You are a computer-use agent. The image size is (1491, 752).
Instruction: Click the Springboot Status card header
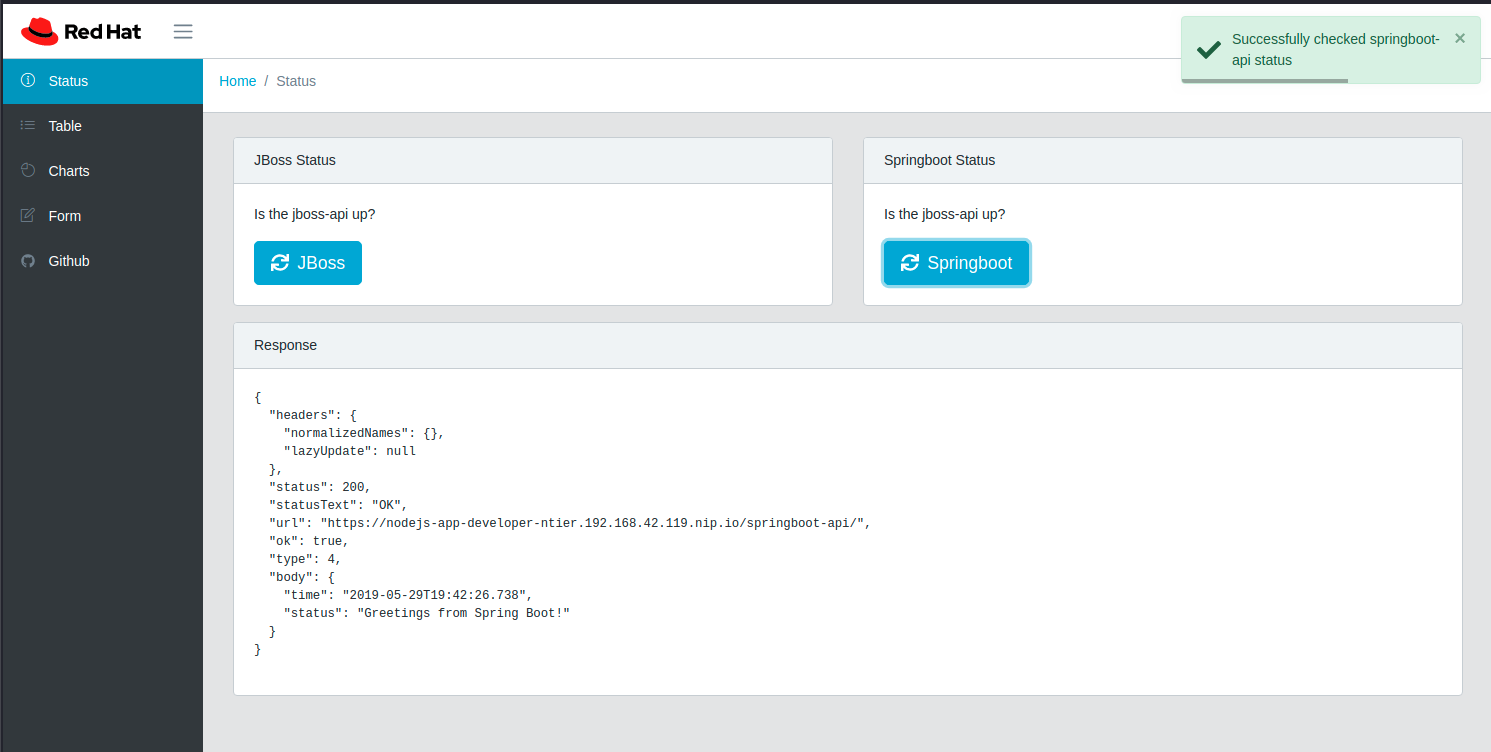point(1163,160)
